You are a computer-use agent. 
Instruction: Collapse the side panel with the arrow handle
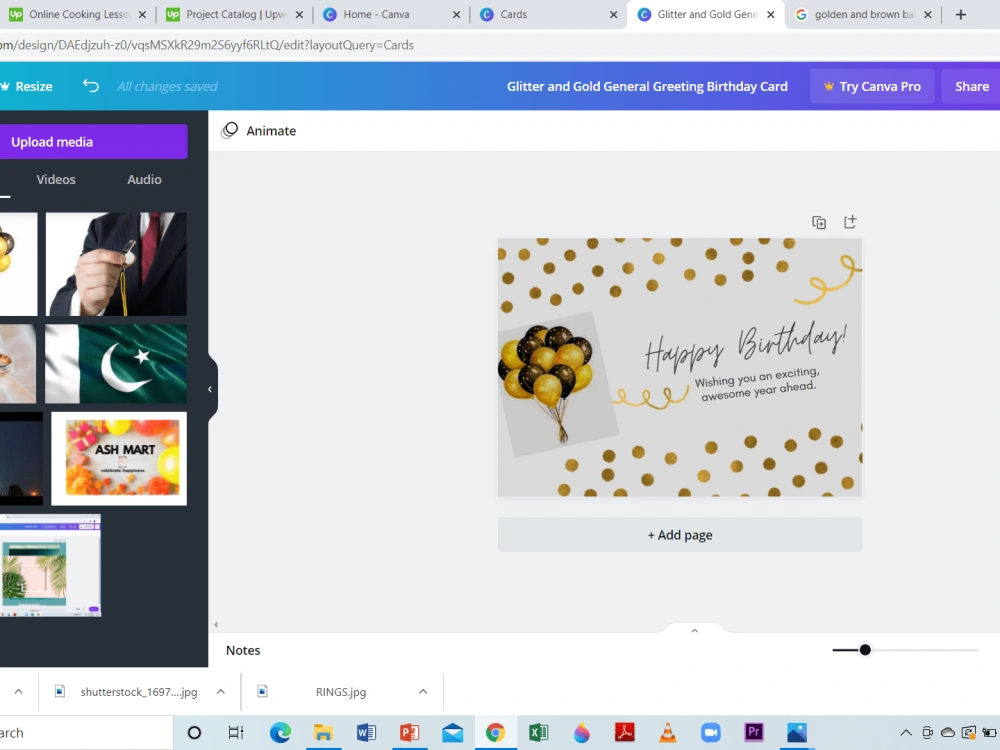pyautogui.click(x=210, y=389)
